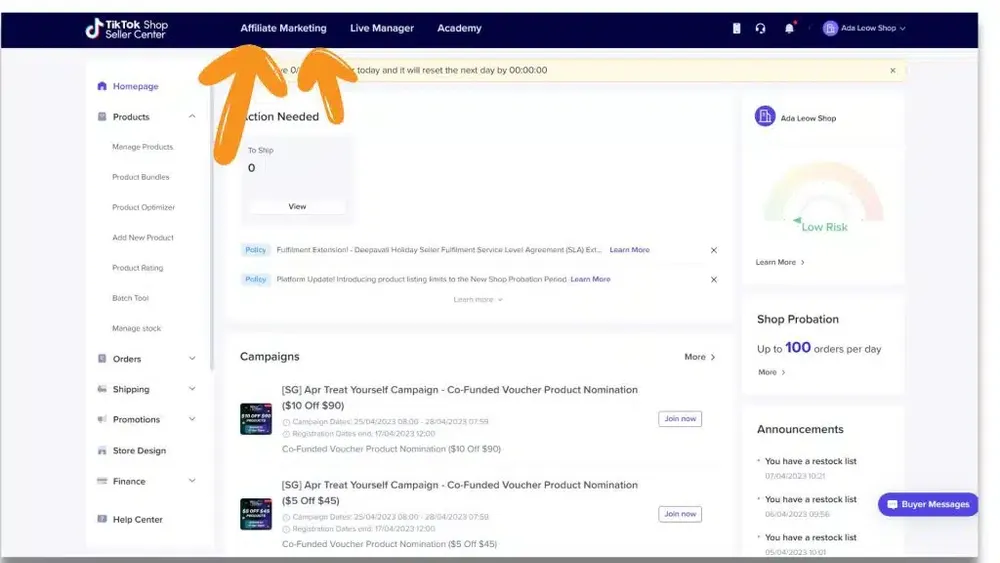Open Batch Tool

[x=130, y=298]
